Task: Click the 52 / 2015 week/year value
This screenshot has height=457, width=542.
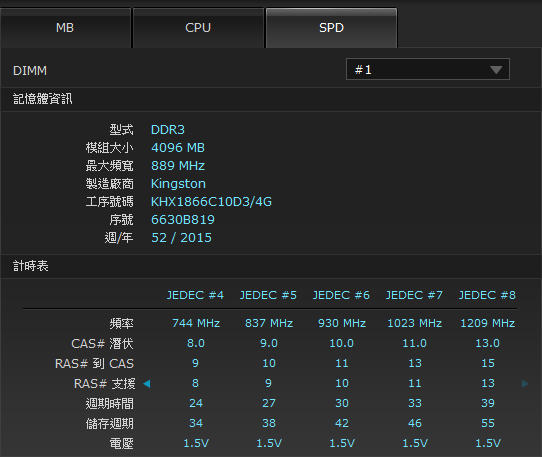Action: click(181, 238)
